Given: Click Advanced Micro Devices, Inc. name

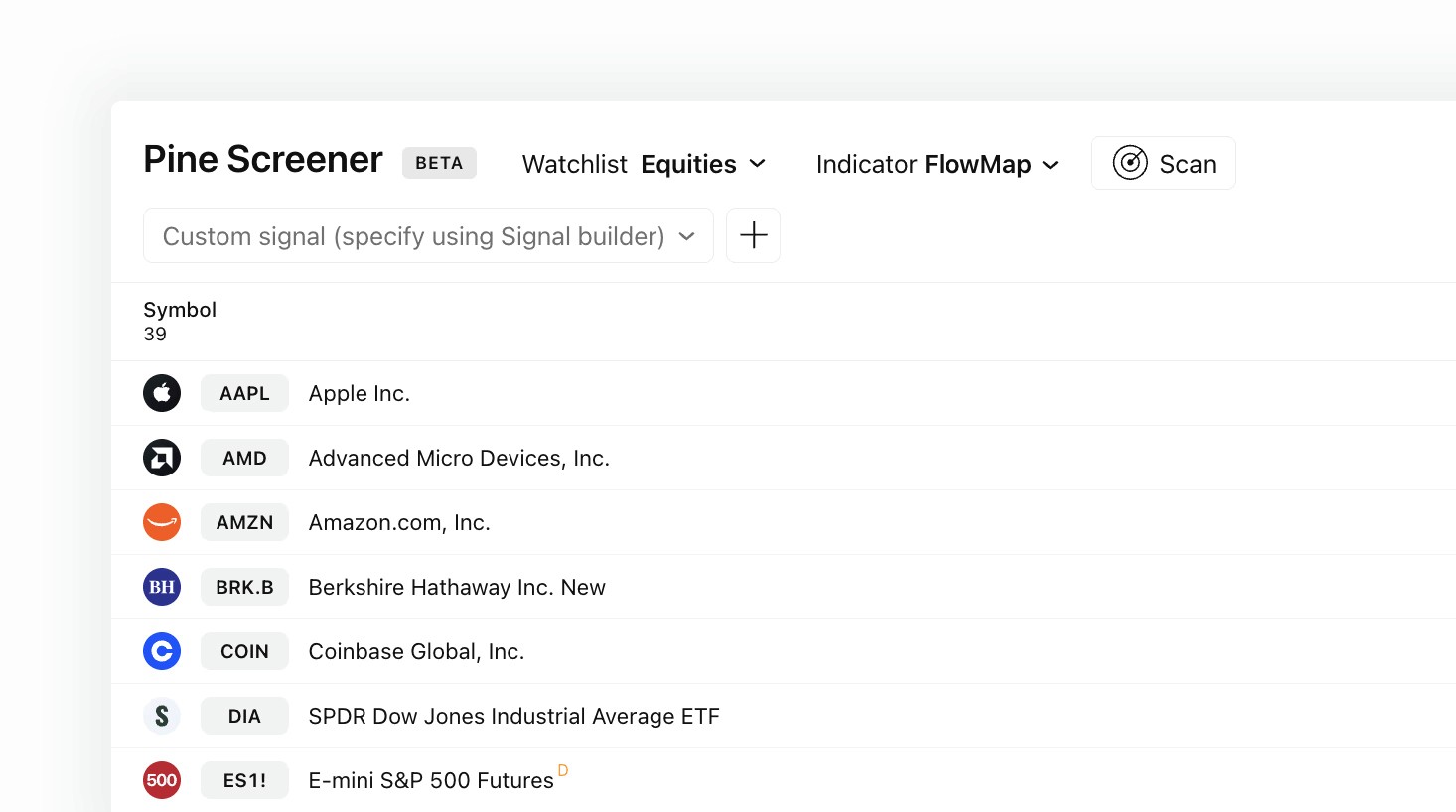Looking at the screenshot, I should click(x=459, y=458).
